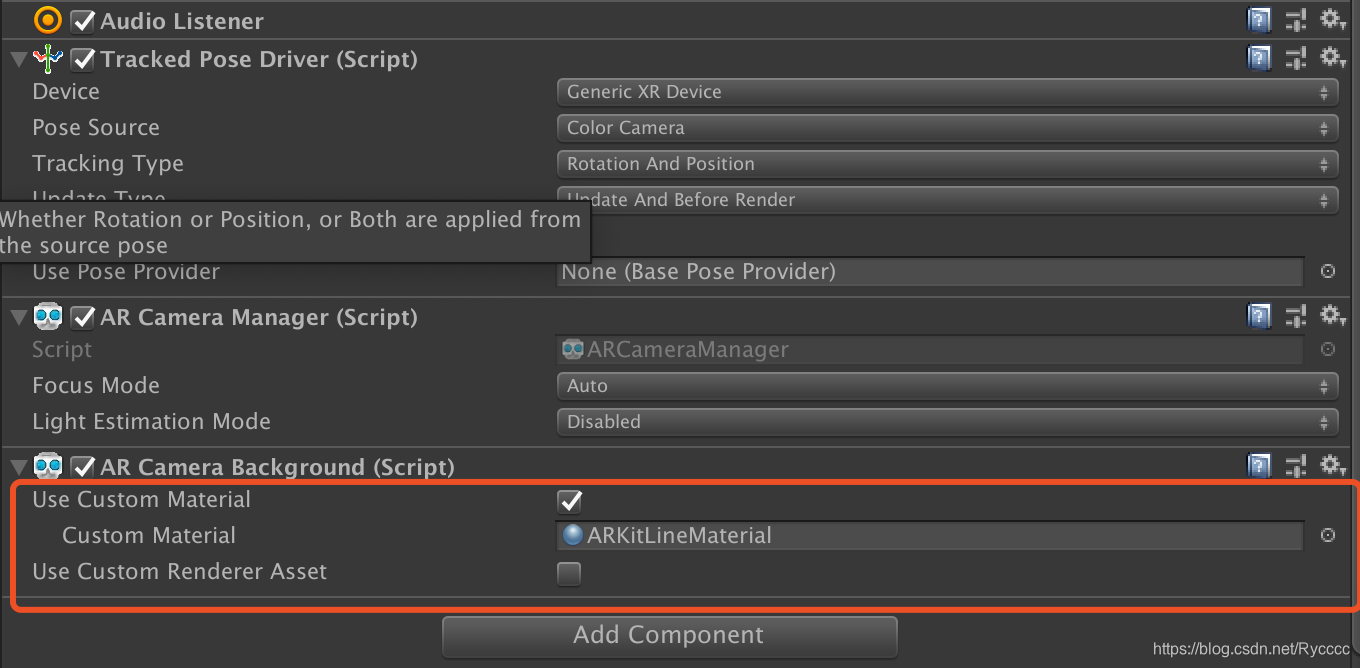Image resolution: width=1360 pixels, height=668 pixels.
Task: Open presets for AR Camera Background
Action: pos(1296,466)
